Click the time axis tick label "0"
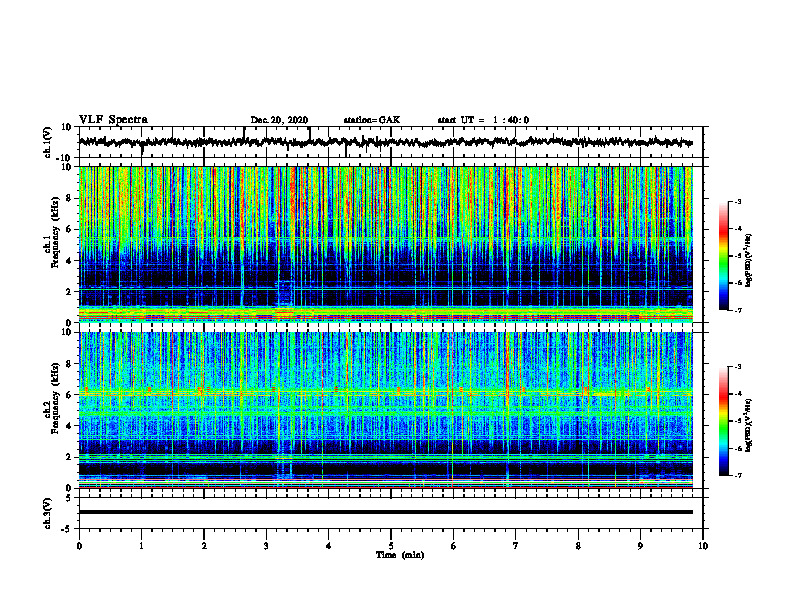The image size is (792, 612). pyautogui.click(x=79, y=546)
